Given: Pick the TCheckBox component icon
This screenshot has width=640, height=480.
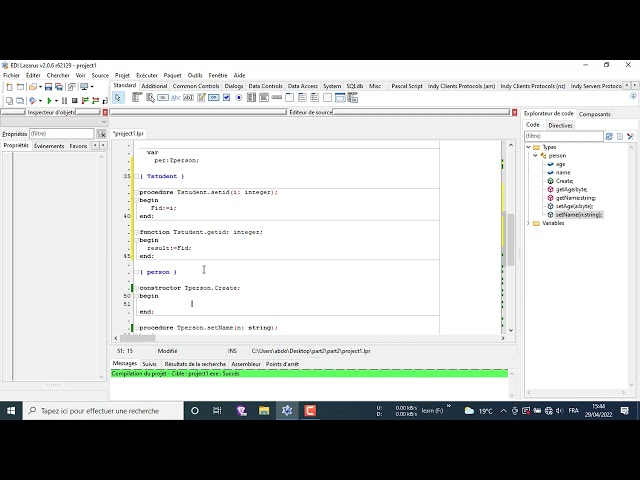Looking at the screenshot, I should (227, 98).
